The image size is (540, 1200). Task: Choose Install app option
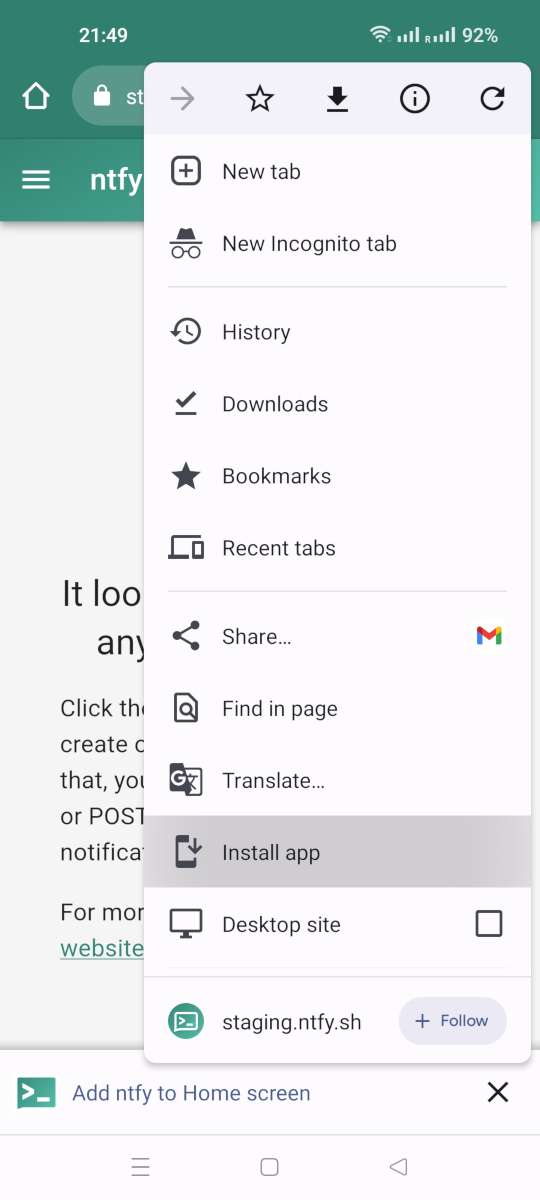(x=337, y=852)
